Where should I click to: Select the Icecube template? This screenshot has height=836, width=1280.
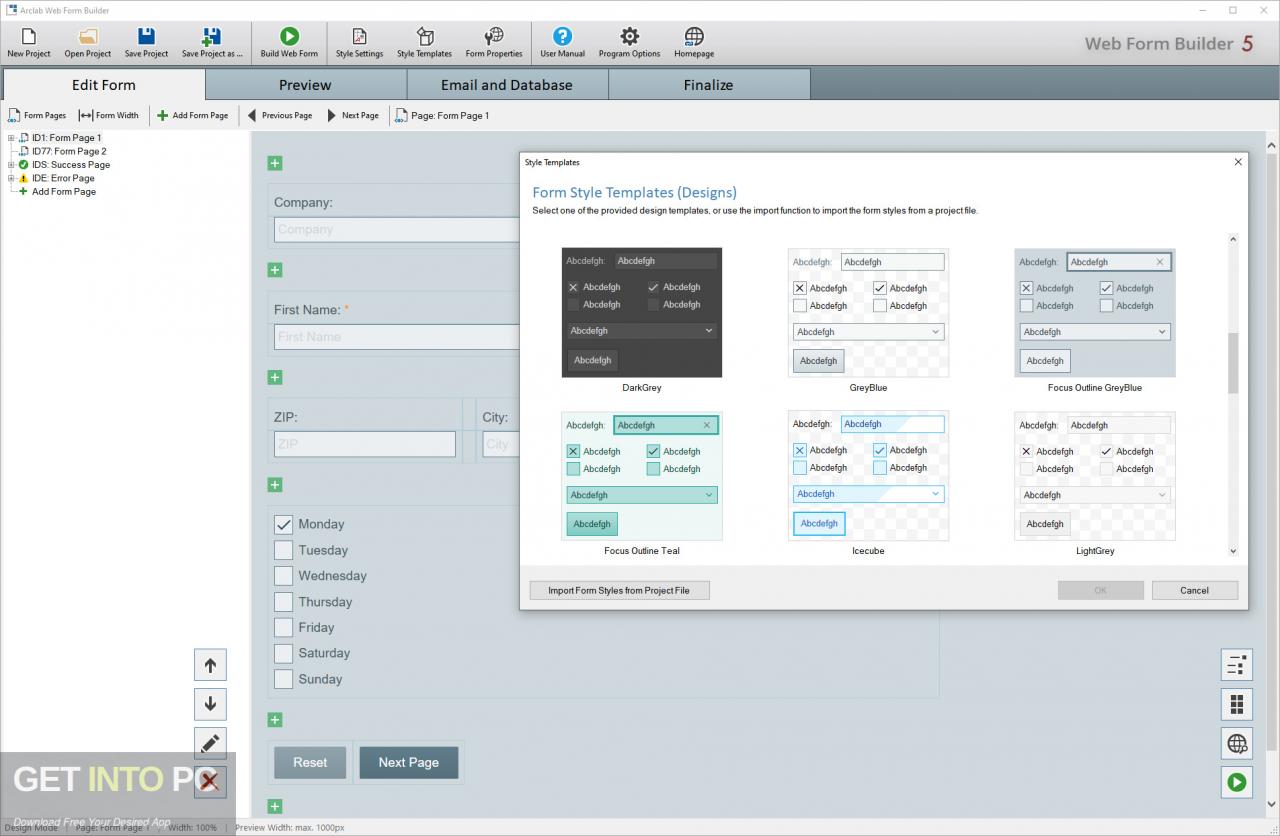click(x=868, y=476)
